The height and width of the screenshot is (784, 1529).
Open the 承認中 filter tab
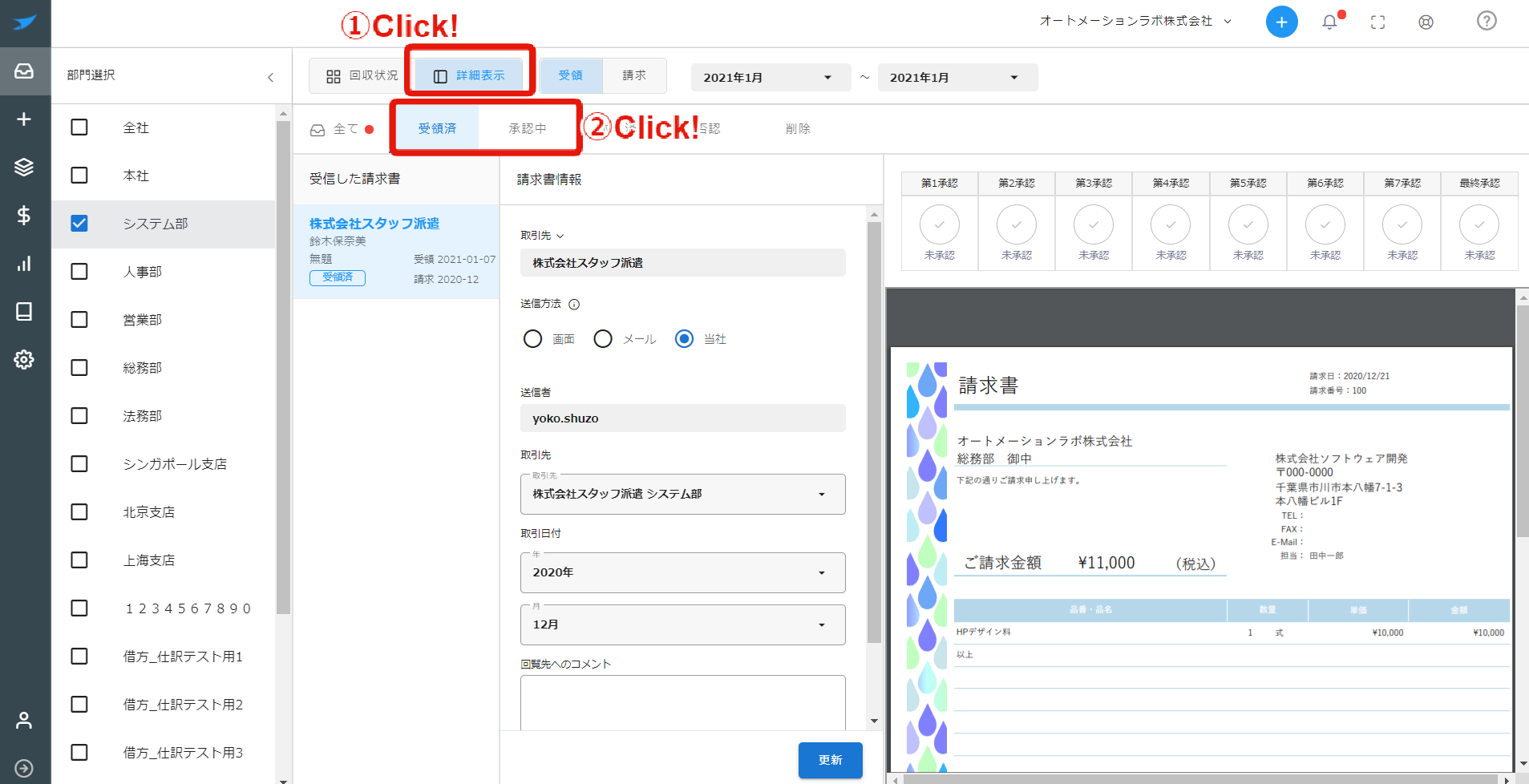pos(527,128)
